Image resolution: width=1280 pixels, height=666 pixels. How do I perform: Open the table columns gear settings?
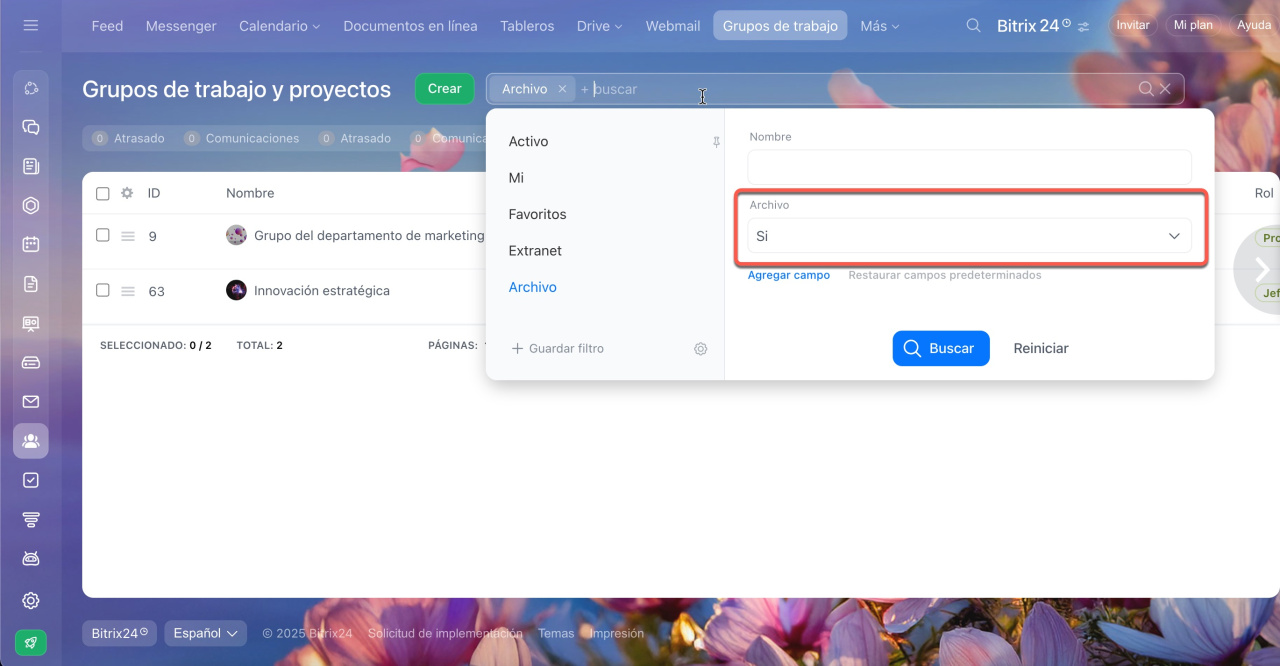[127, 193]
